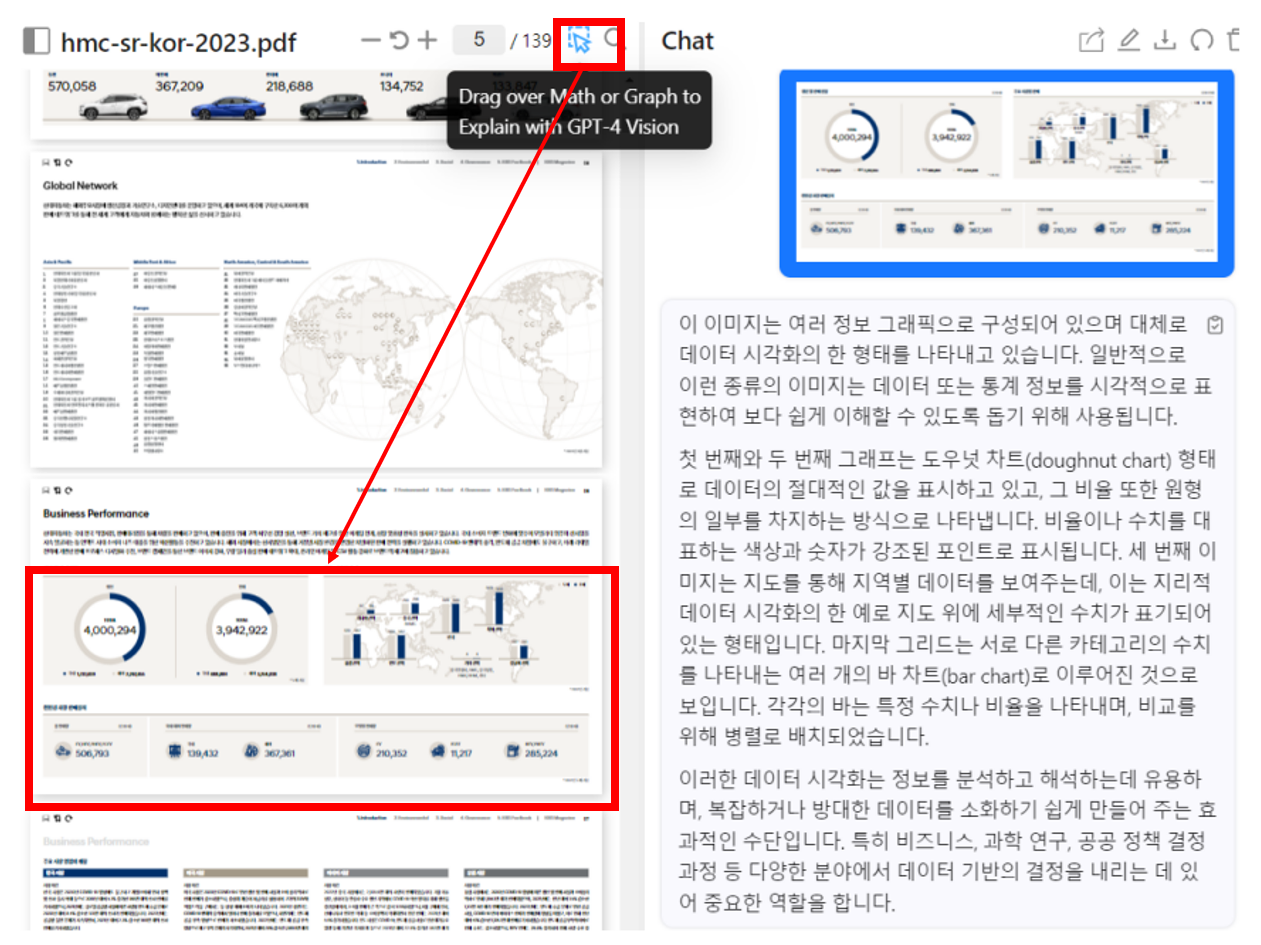1261x945 pixels.
Task: Open the PDF search magnifier icon
Action: pyautogui.click(x=614, y=40)
